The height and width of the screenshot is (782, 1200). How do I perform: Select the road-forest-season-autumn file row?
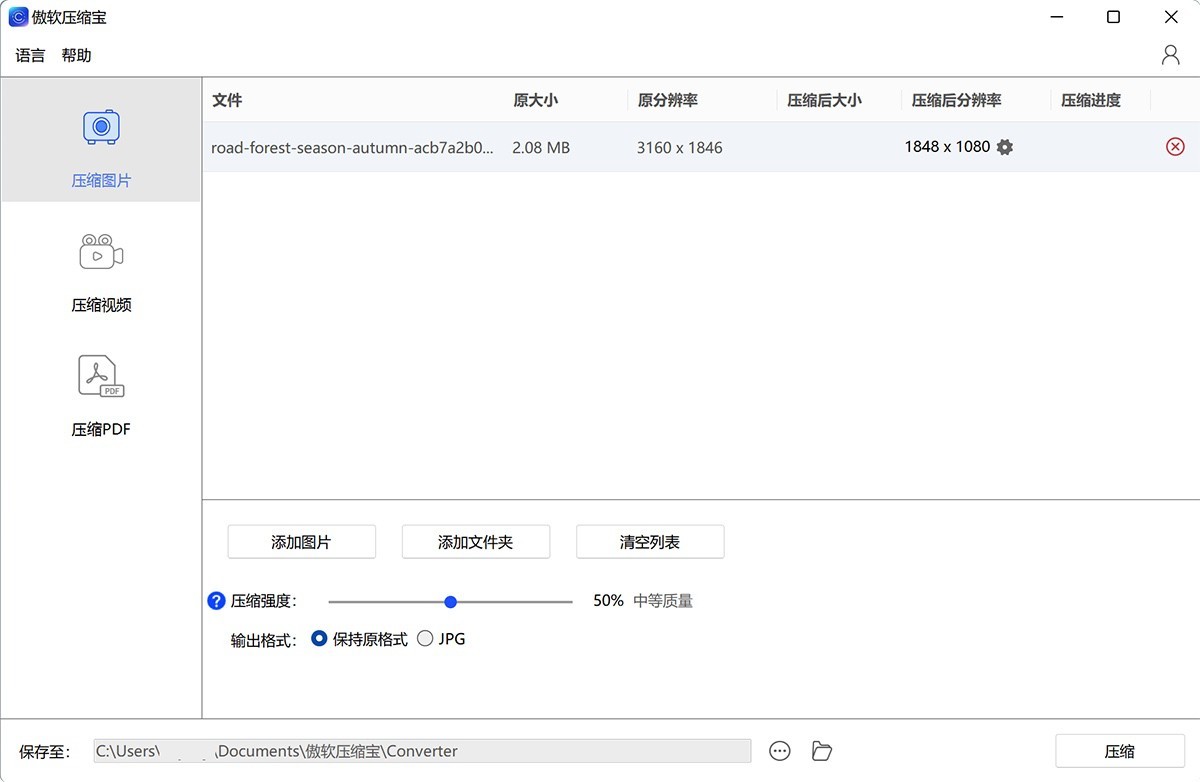click(x=350, y=147)
